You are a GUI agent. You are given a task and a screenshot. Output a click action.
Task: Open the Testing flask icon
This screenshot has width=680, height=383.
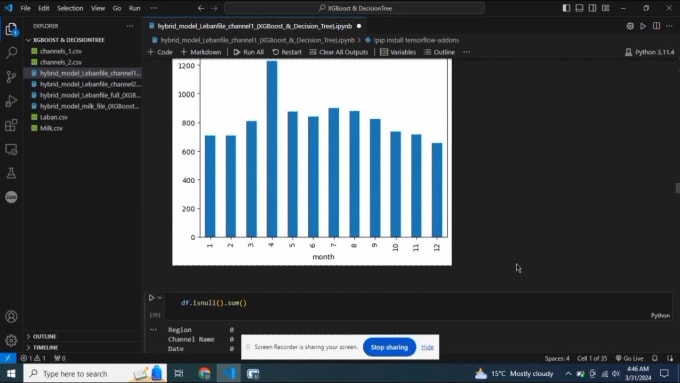point(11,173)
